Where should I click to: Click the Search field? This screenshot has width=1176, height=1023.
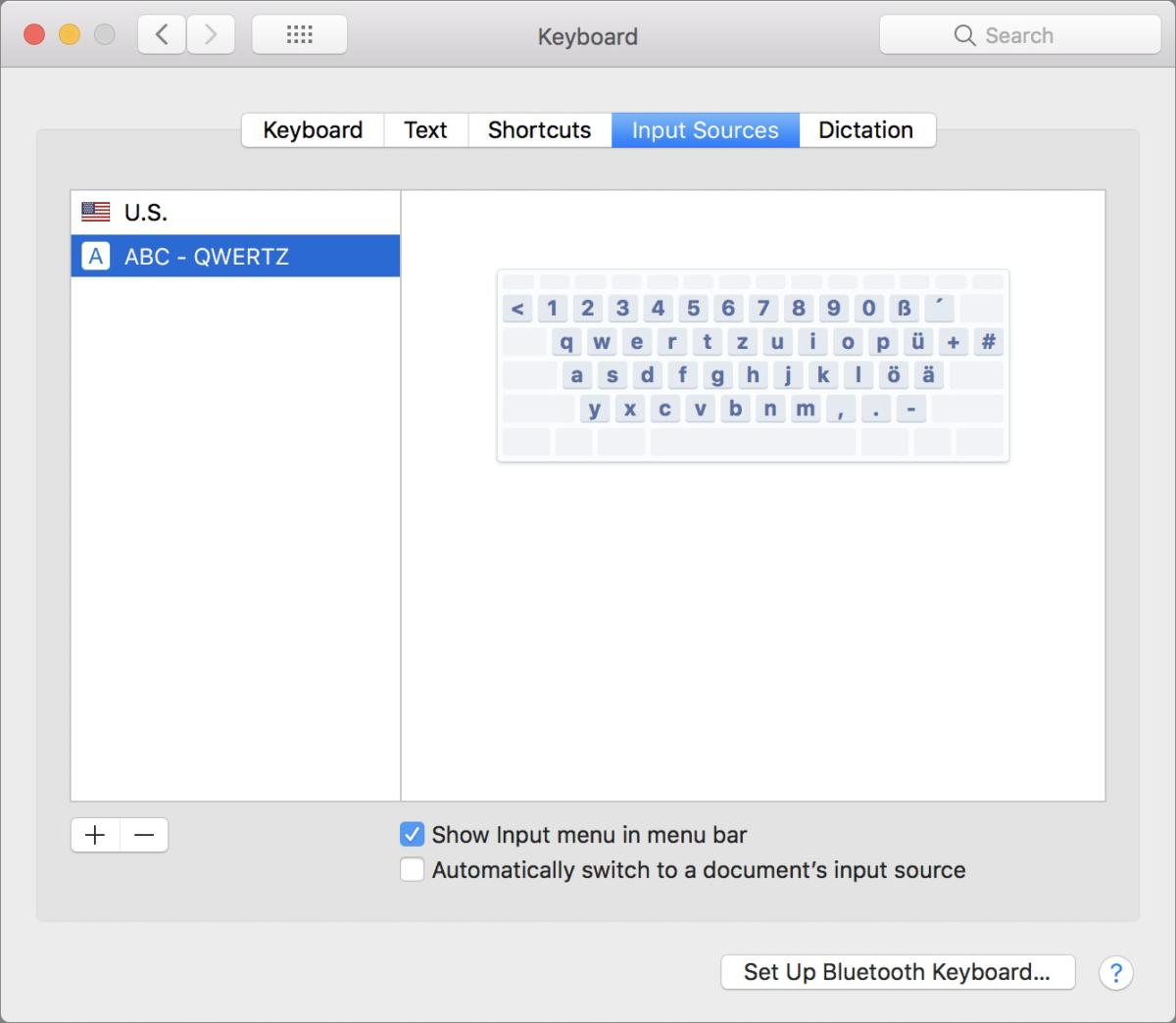click(x=1019, y=35)
